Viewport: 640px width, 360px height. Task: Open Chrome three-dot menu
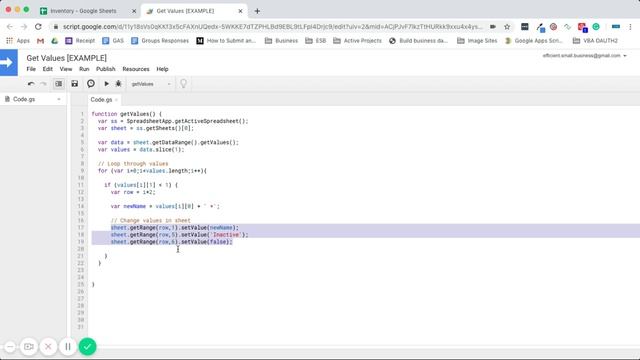630,27
